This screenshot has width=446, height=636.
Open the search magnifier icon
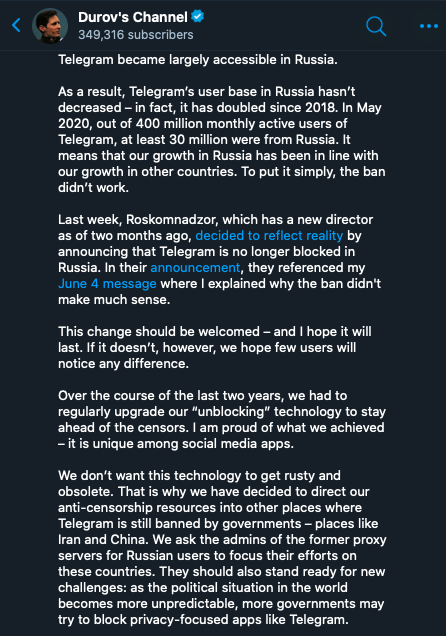(x=376, y=26)
